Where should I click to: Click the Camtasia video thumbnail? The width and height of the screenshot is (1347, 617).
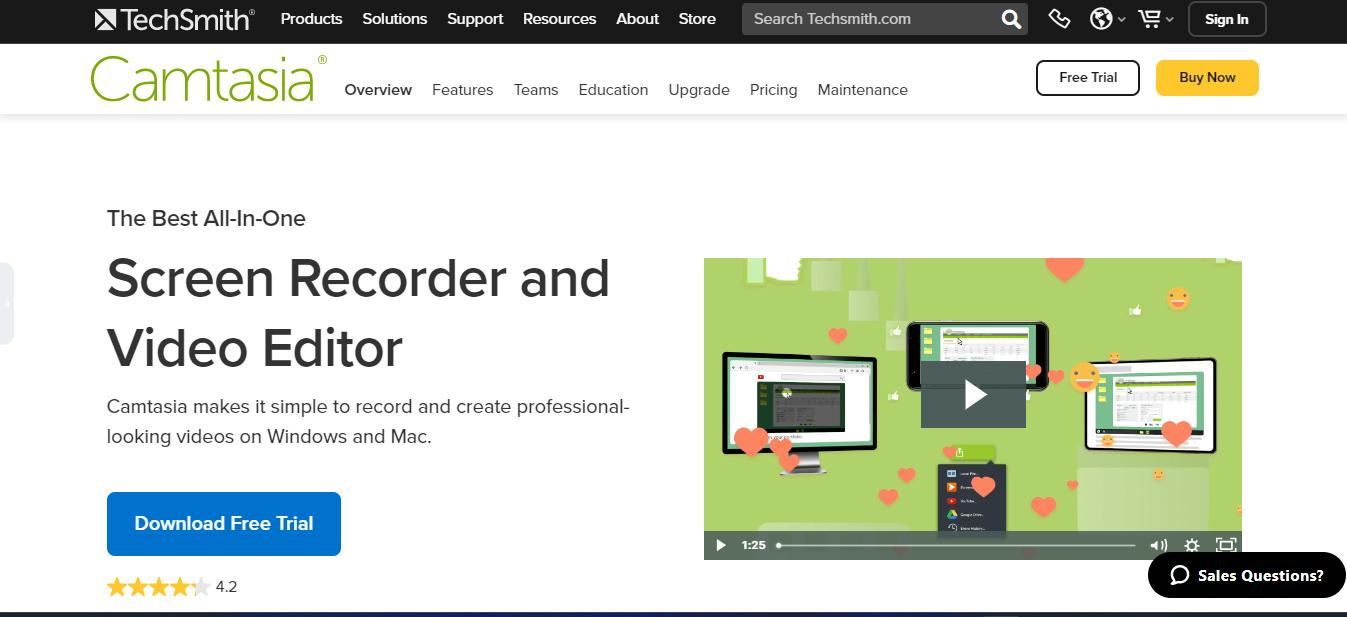pos(973,409)
